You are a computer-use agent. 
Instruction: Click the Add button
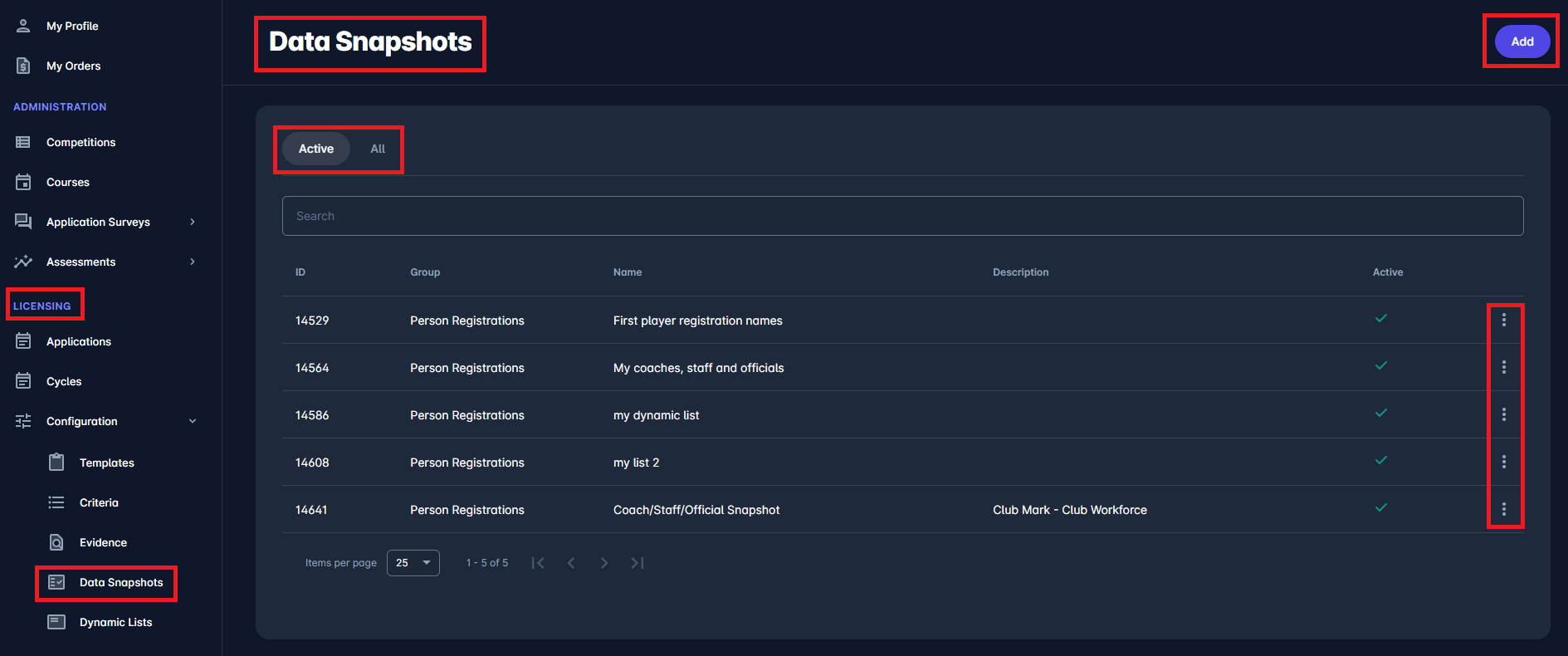(x=1522, y=42)
